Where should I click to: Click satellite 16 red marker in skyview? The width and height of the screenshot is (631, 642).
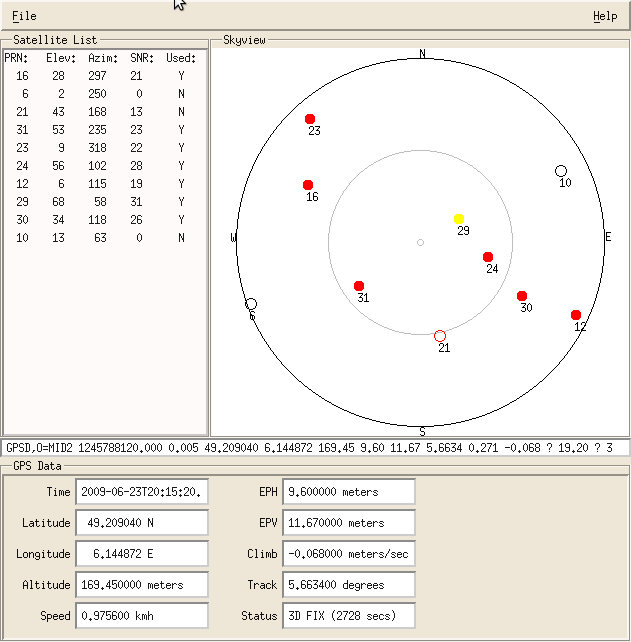[308, 185]
